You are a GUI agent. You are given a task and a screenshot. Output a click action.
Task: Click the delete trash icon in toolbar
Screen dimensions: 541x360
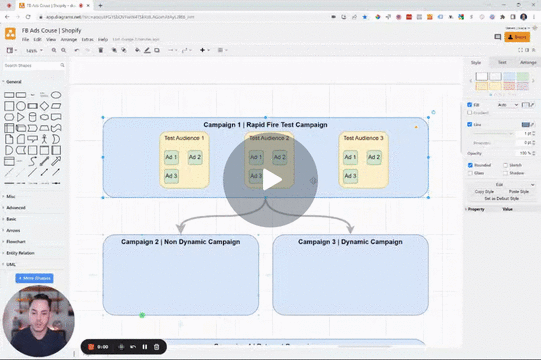[x=101, y=50]
